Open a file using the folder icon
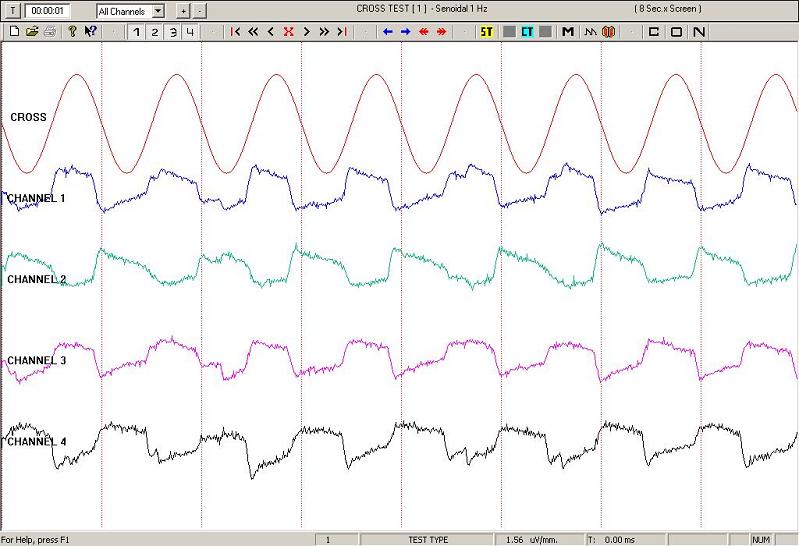The height and width of the screenshot is (546, 799). pyautogui.click(x=32, y=32)
